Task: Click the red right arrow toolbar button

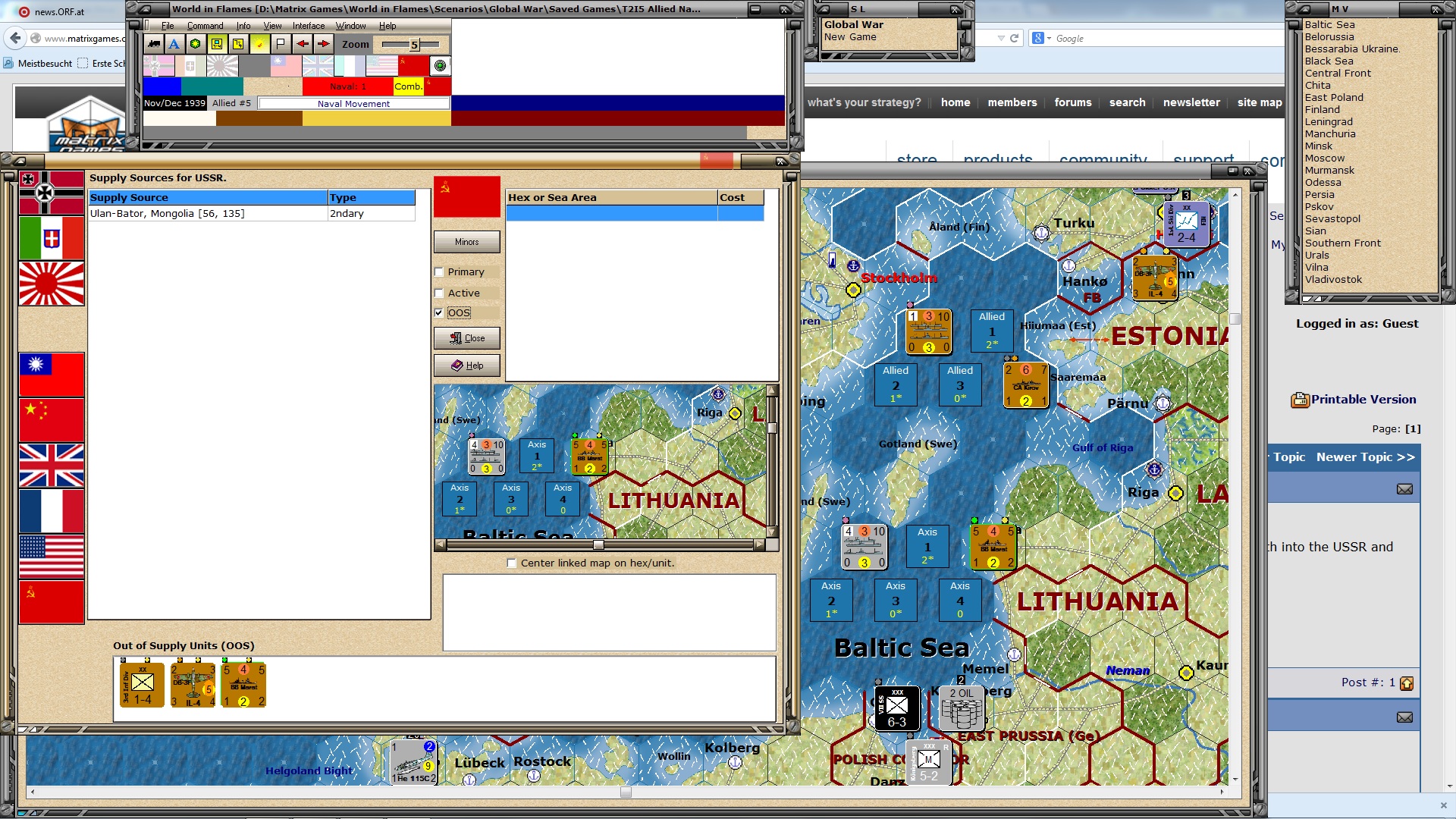Action: (x=323, y=44)
